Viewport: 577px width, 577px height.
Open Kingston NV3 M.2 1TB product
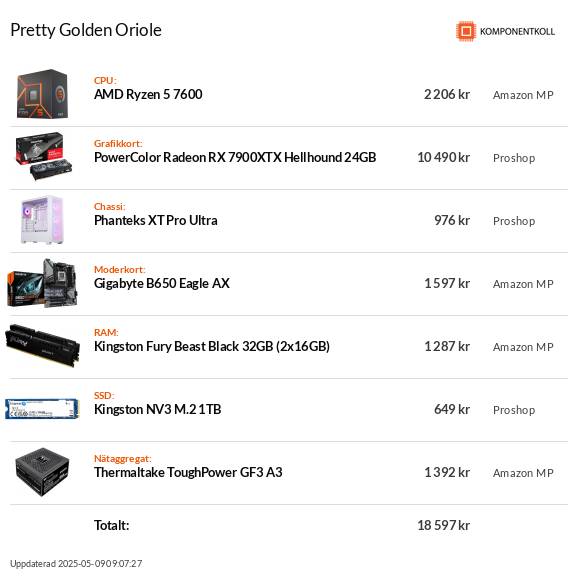pyautogui.click(x=158, y=410)
